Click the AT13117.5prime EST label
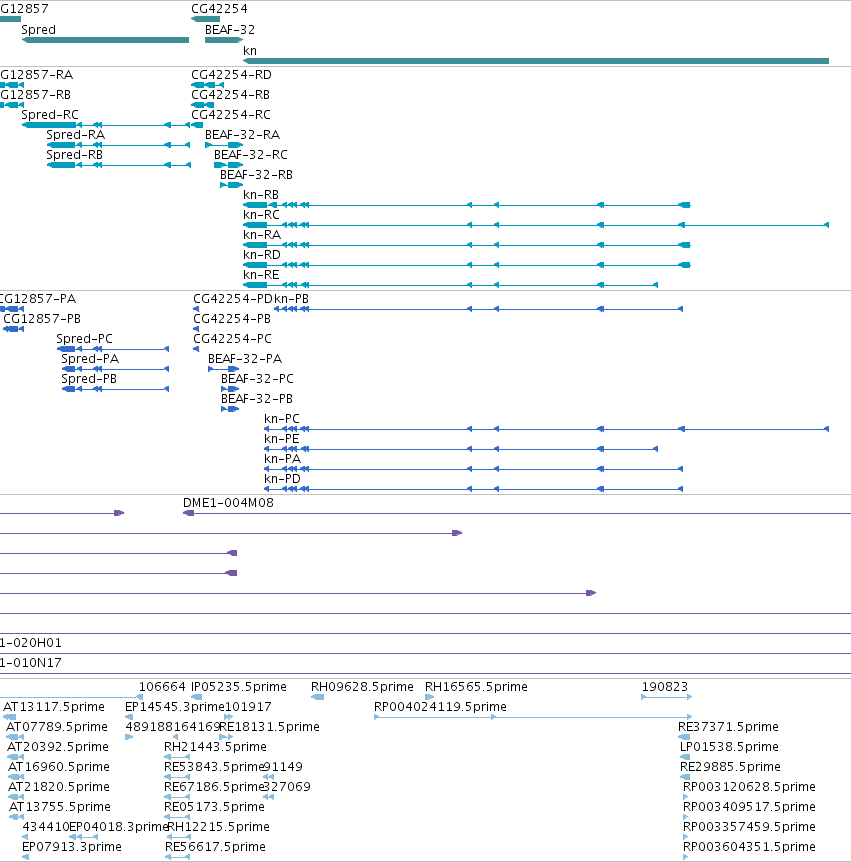 [x=54, y=707]
